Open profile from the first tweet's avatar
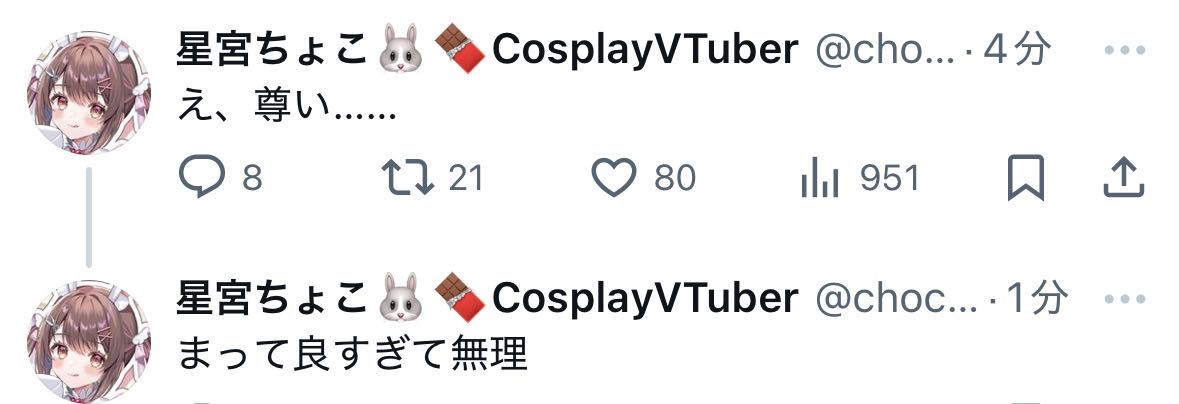The image size is (1179, 404). [x=89, y=93]
